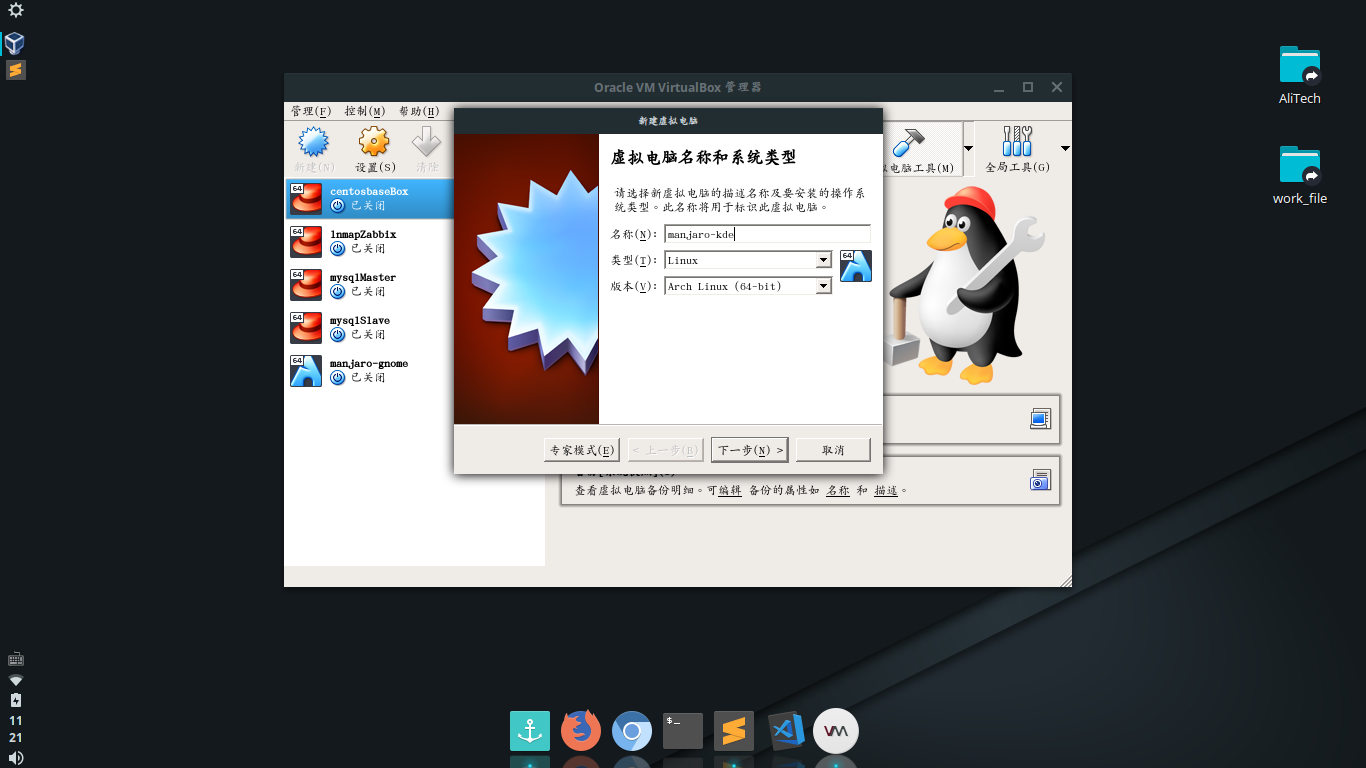
Task: Open the volume control tray icon
Action: (15, 758)
